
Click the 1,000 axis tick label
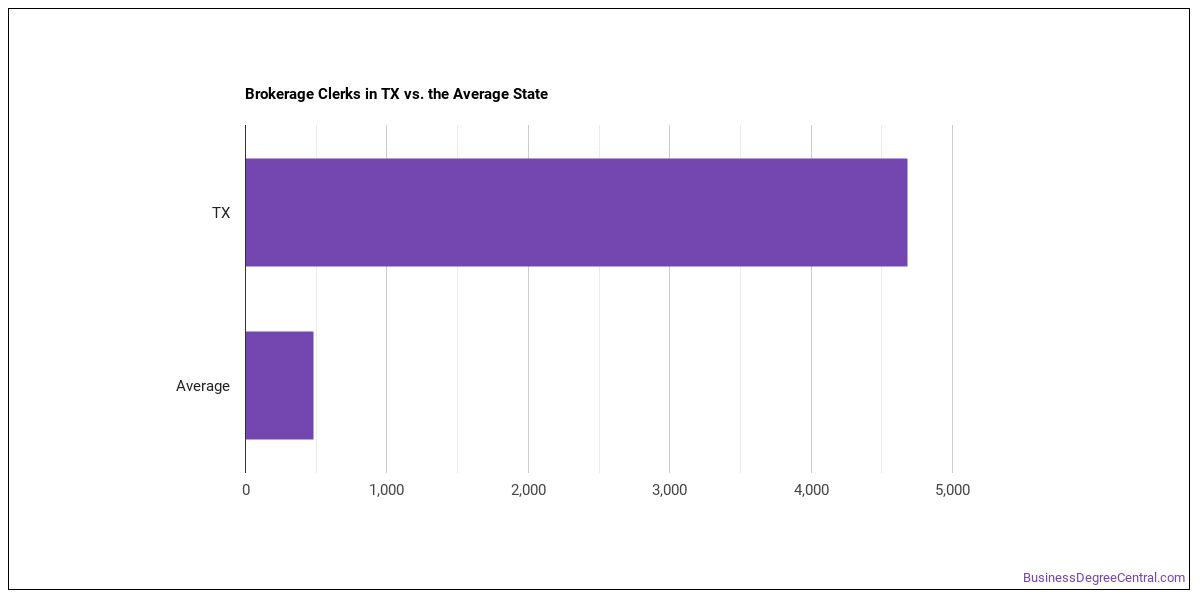coord(387,490)
